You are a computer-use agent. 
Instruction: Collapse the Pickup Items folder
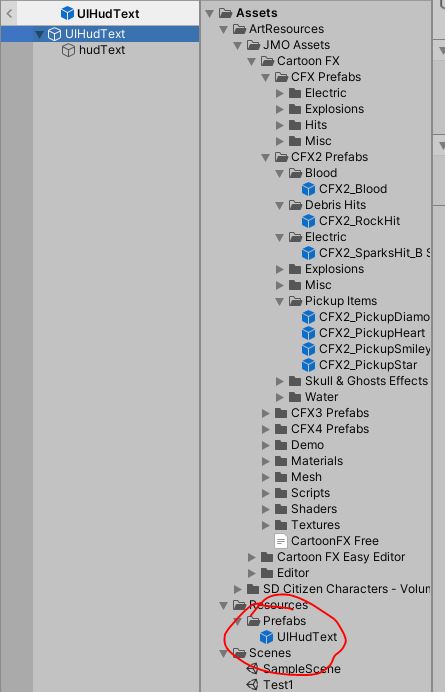[279, 301]
